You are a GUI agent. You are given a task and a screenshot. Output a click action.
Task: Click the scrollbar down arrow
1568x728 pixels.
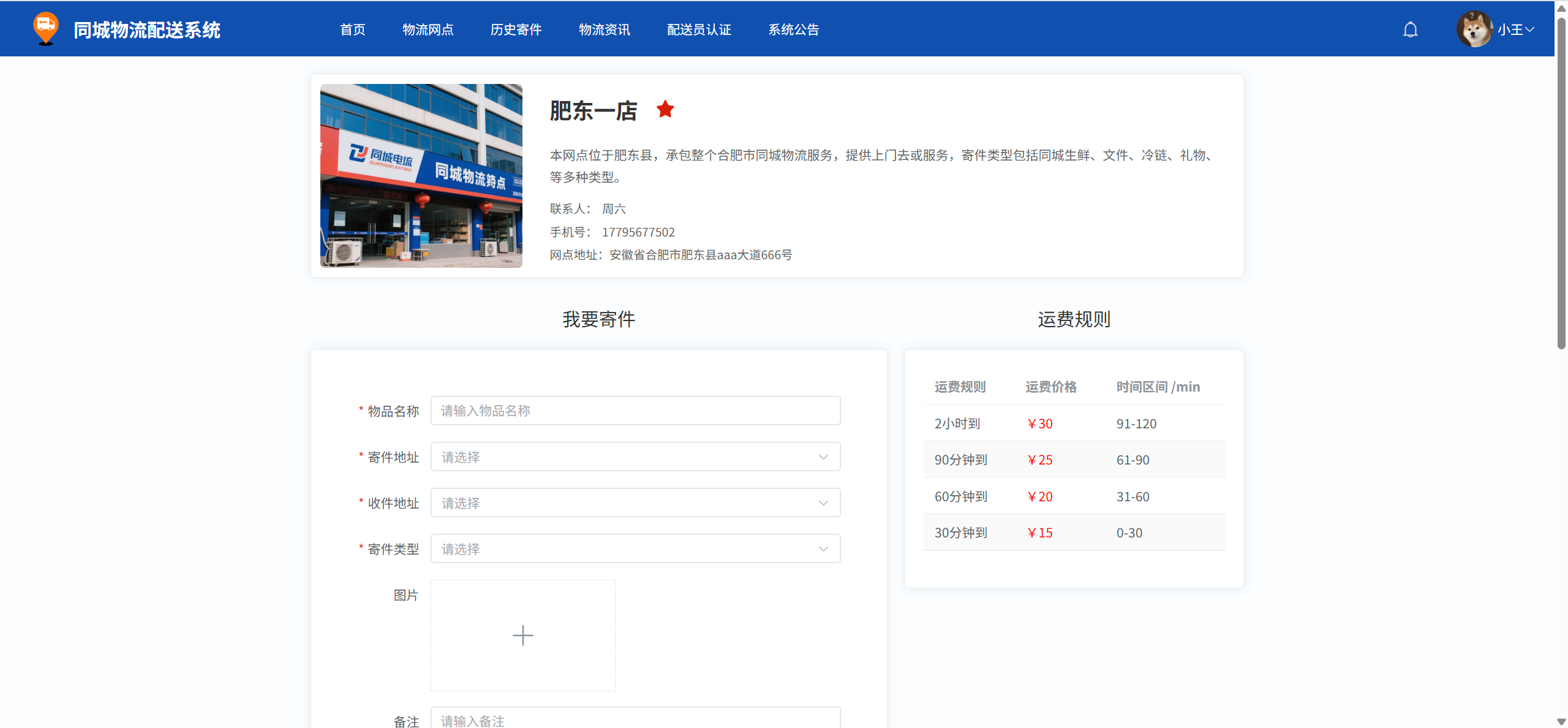1561,722
